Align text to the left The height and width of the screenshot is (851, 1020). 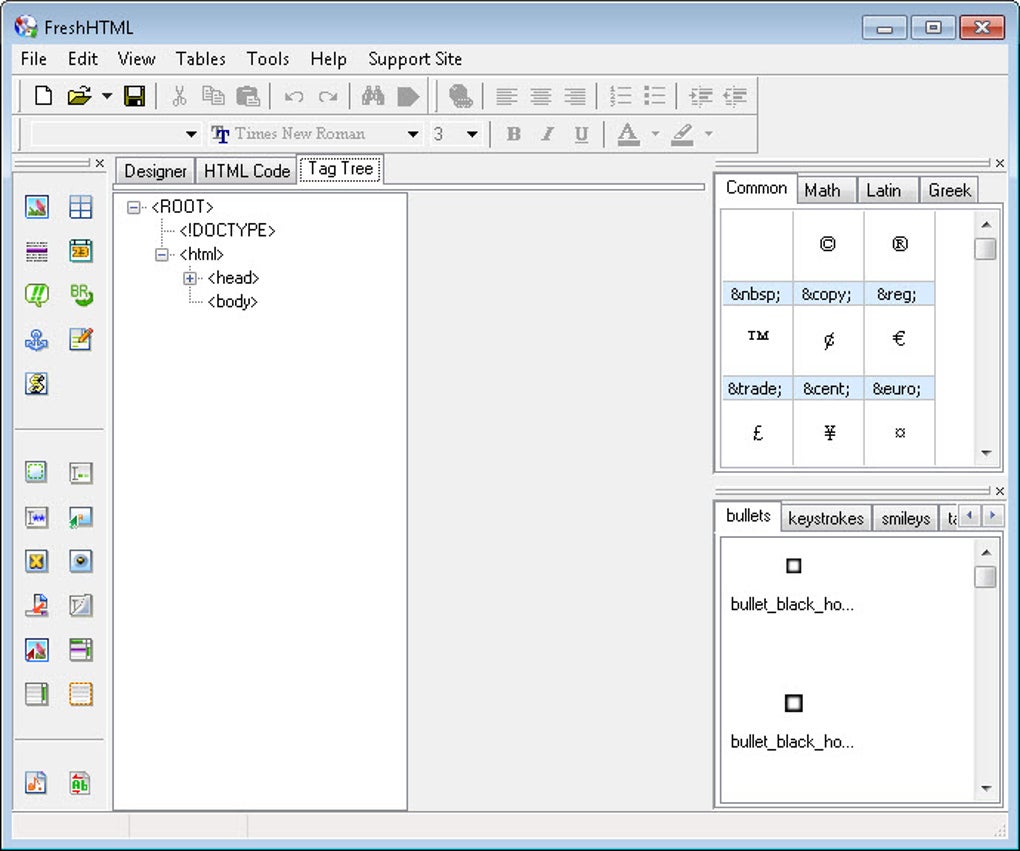pos(507,96)
